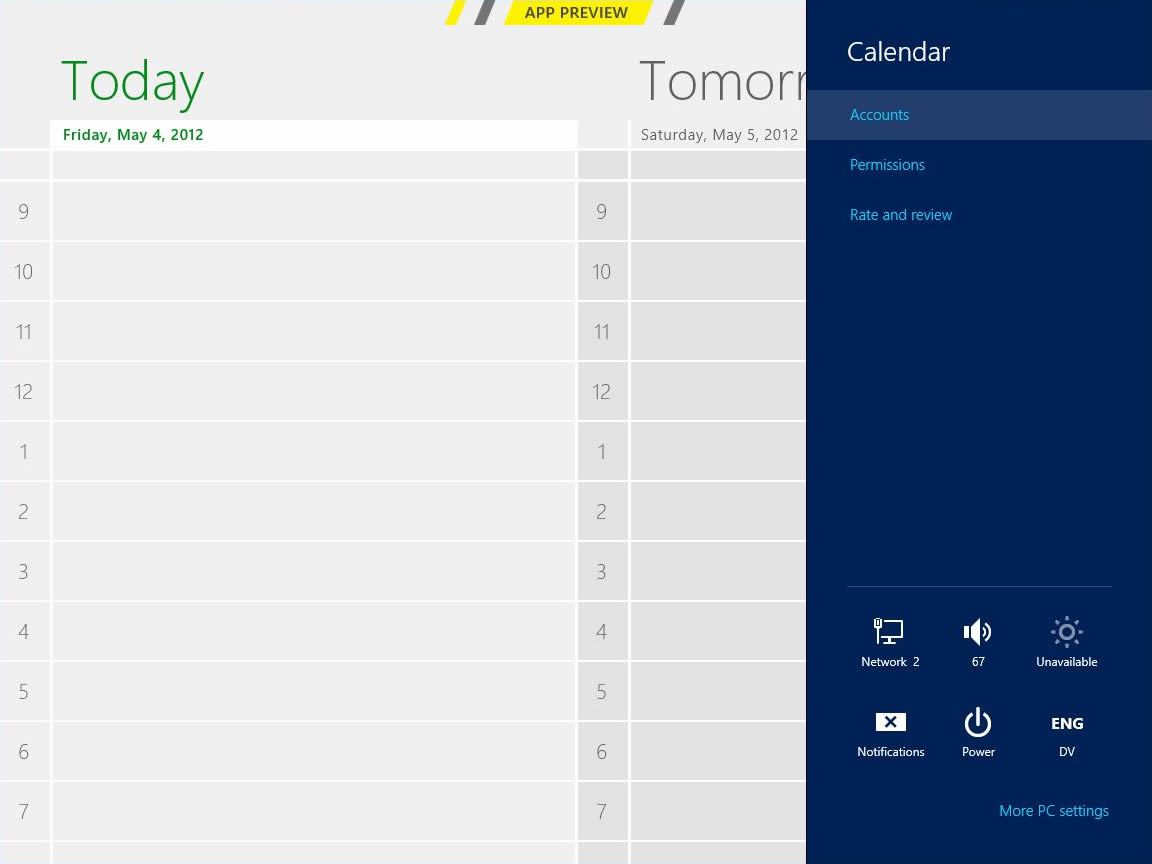Select the Friday, May 4, 2012 header
1152x864 pixels.
pyautogui.click(x=133, y=135)
